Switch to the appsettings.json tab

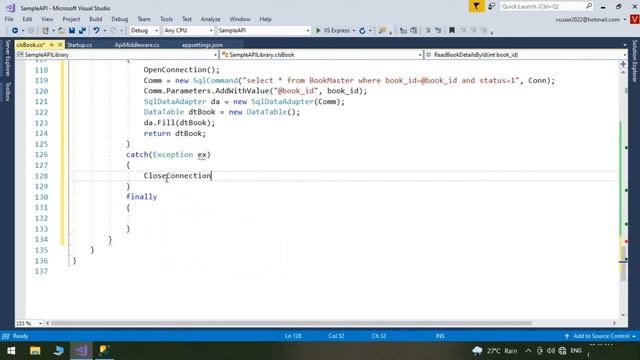click(x=202, y=45)
